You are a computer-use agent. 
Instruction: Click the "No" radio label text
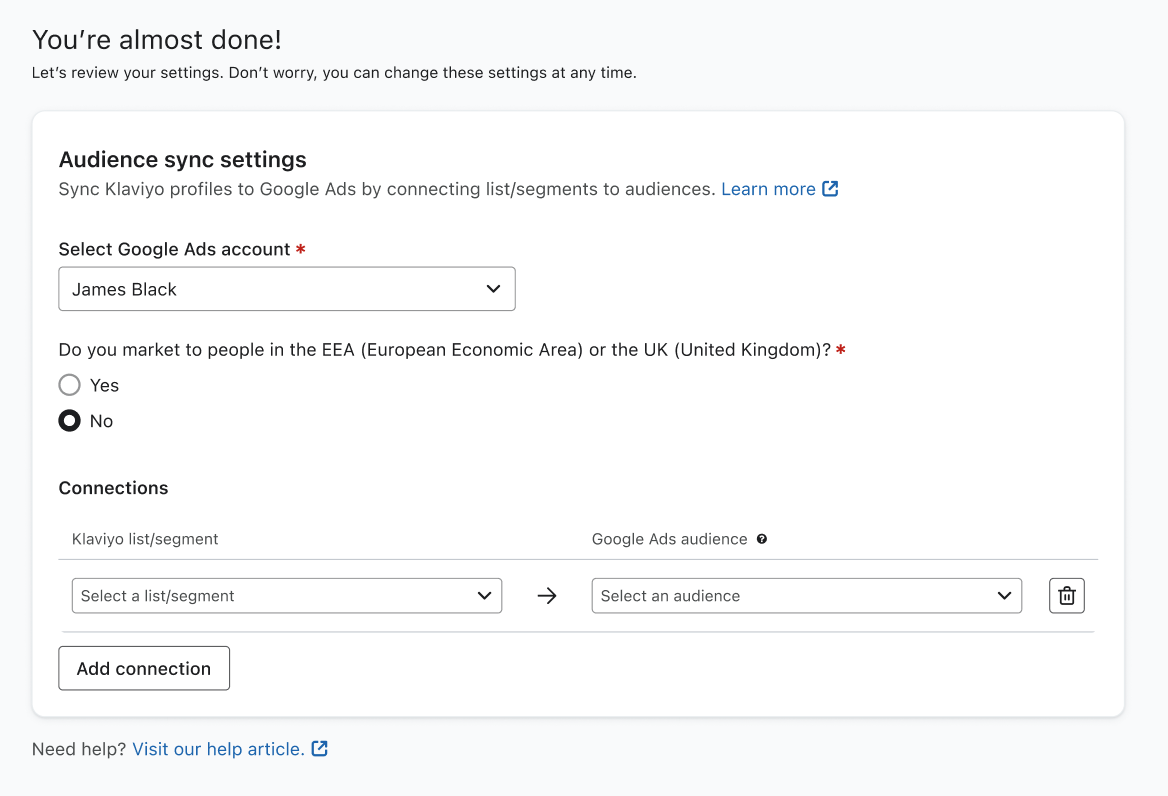(x=101, y=421)
